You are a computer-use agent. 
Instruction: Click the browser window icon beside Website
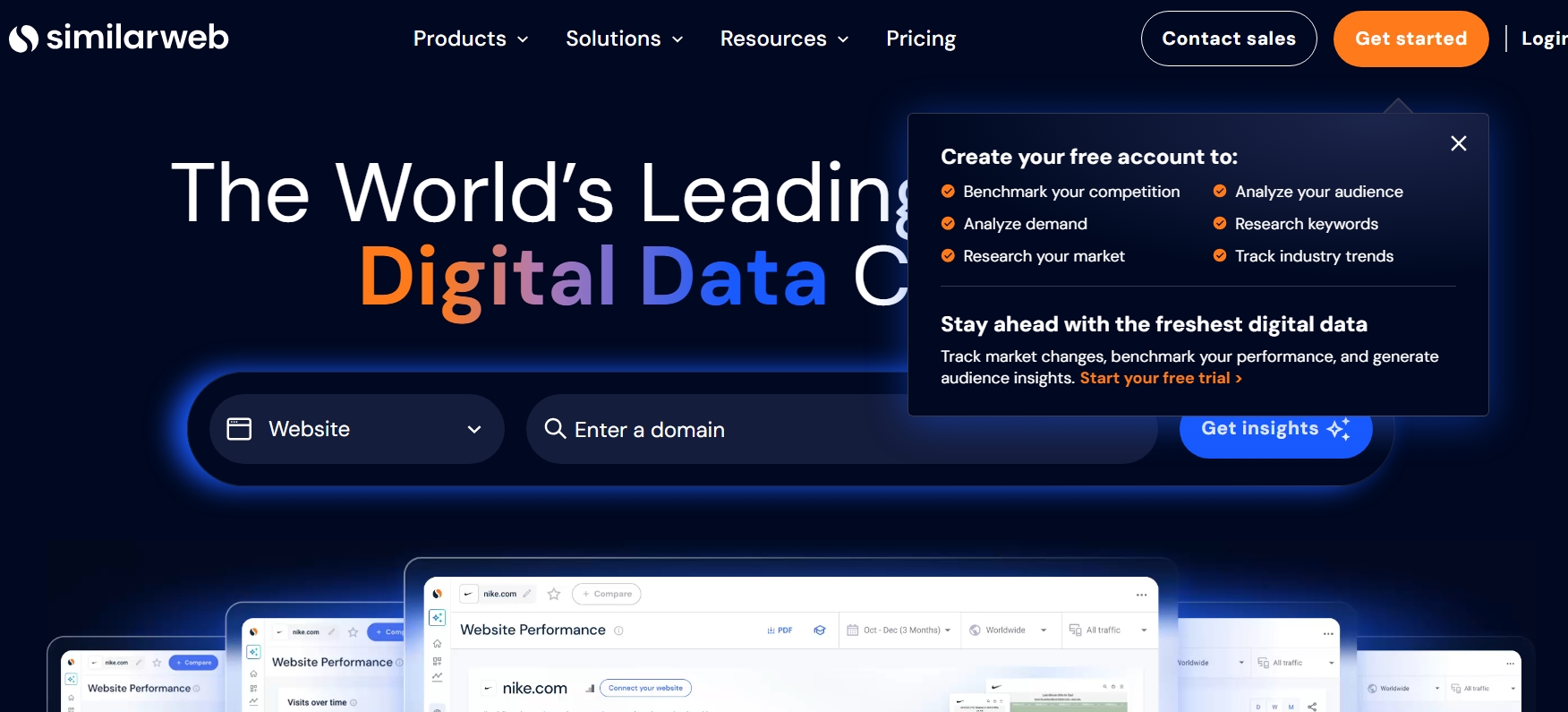click(239, 429)
